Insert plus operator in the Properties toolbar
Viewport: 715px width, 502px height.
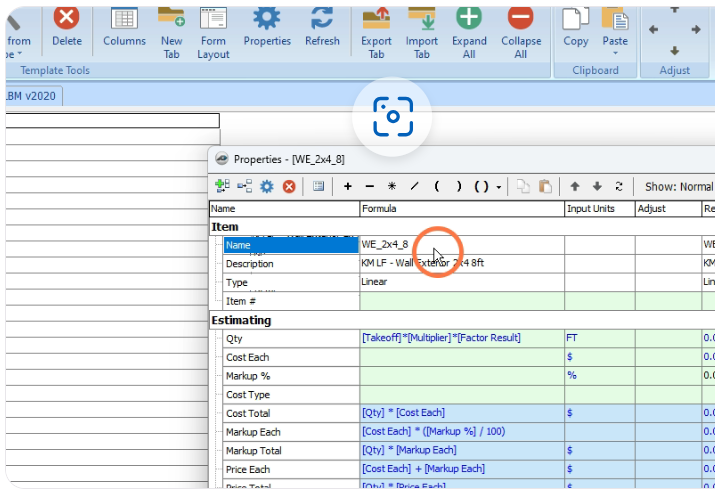point(348,186)
